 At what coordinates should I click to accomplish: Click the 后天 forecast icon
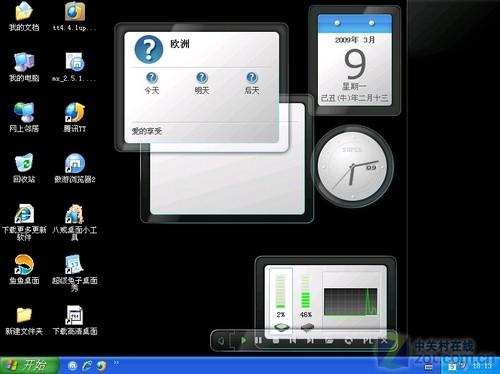coord(252,78)
